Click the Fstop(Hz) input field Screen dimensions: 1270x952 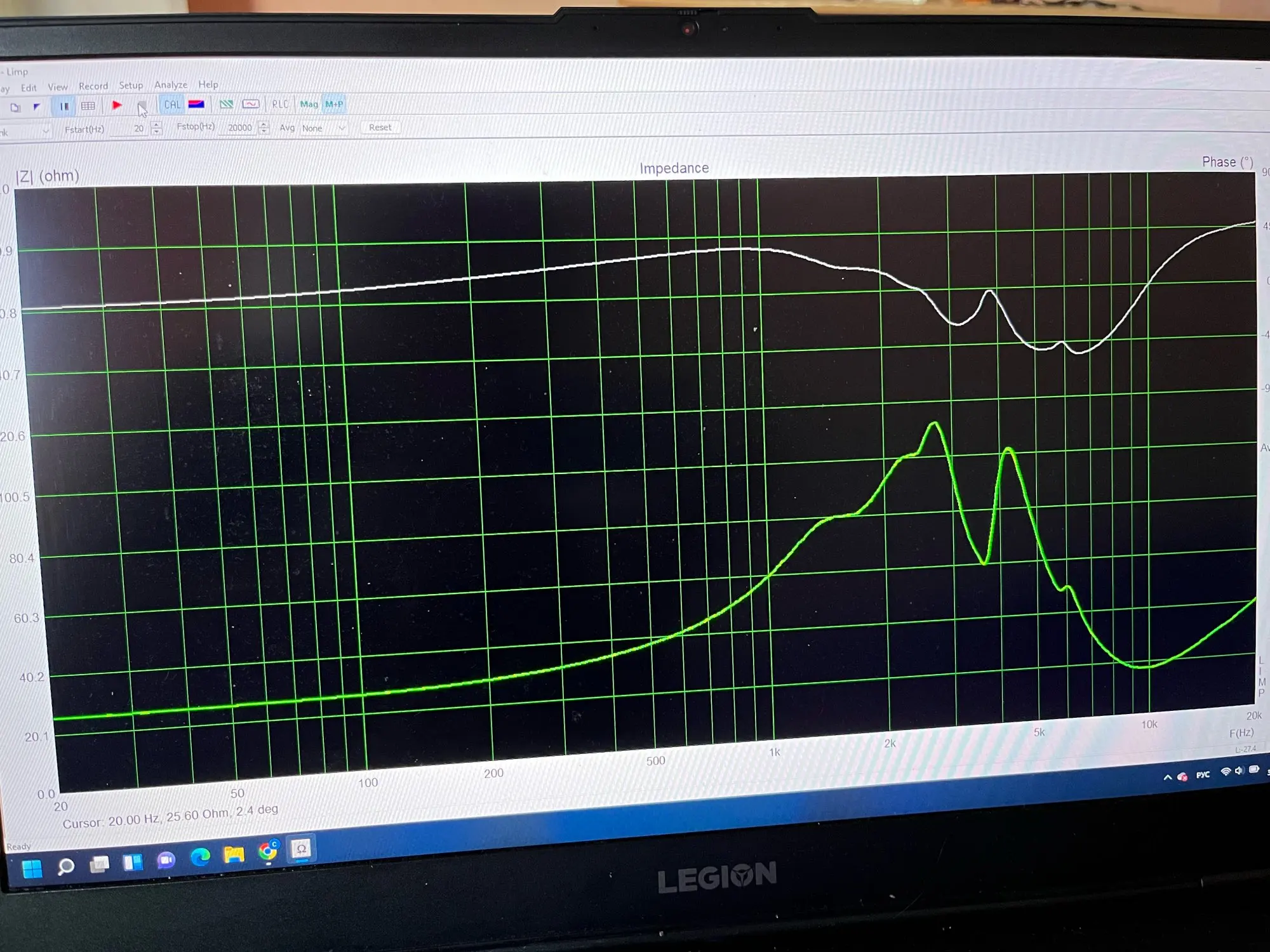tap(239, 128)
